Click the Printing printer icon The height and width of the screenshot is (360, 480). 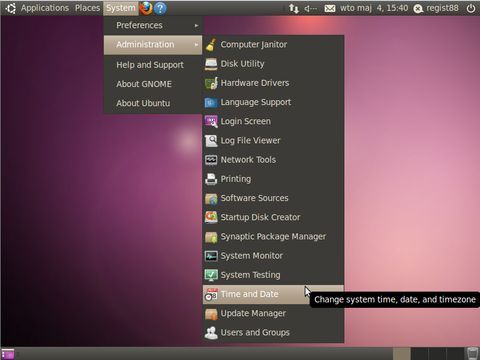pyautogui.click(x=211, y=179)
